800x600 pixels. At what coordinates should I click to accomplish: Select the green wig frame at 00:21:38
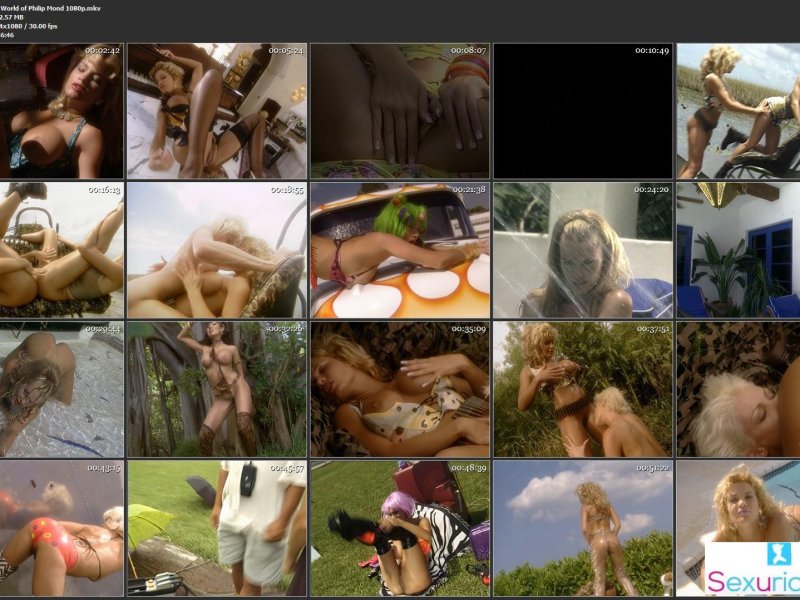point(400,250)
